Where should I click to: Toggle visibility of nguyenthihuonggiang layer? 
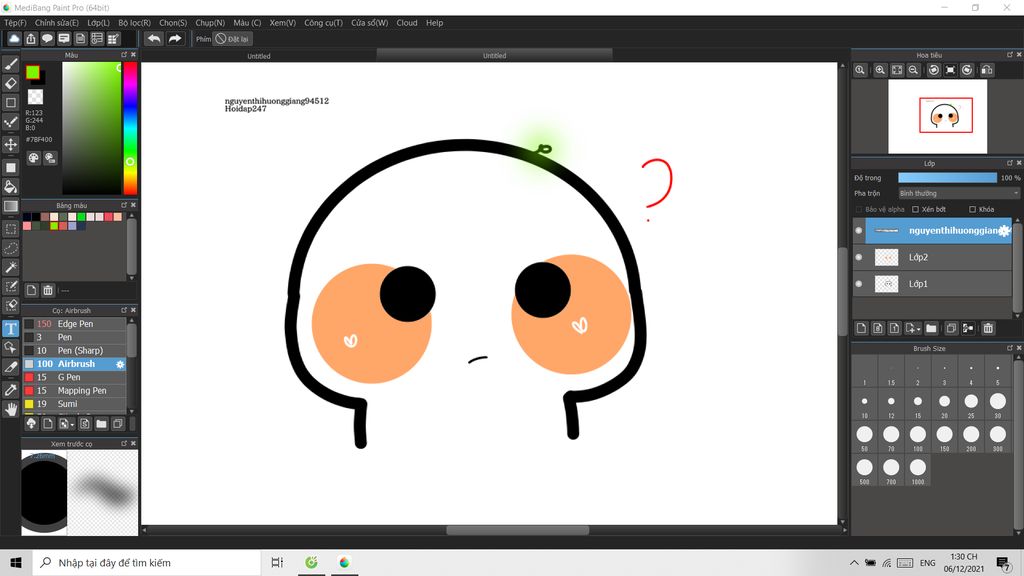pyautogui.click(x=859, y=231)
